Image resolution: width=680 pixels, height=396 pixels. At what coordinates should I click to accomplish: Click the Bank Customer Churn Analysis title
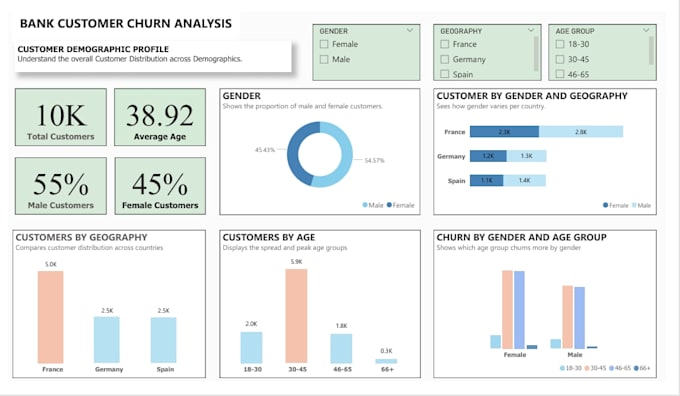tap(126, 23)
